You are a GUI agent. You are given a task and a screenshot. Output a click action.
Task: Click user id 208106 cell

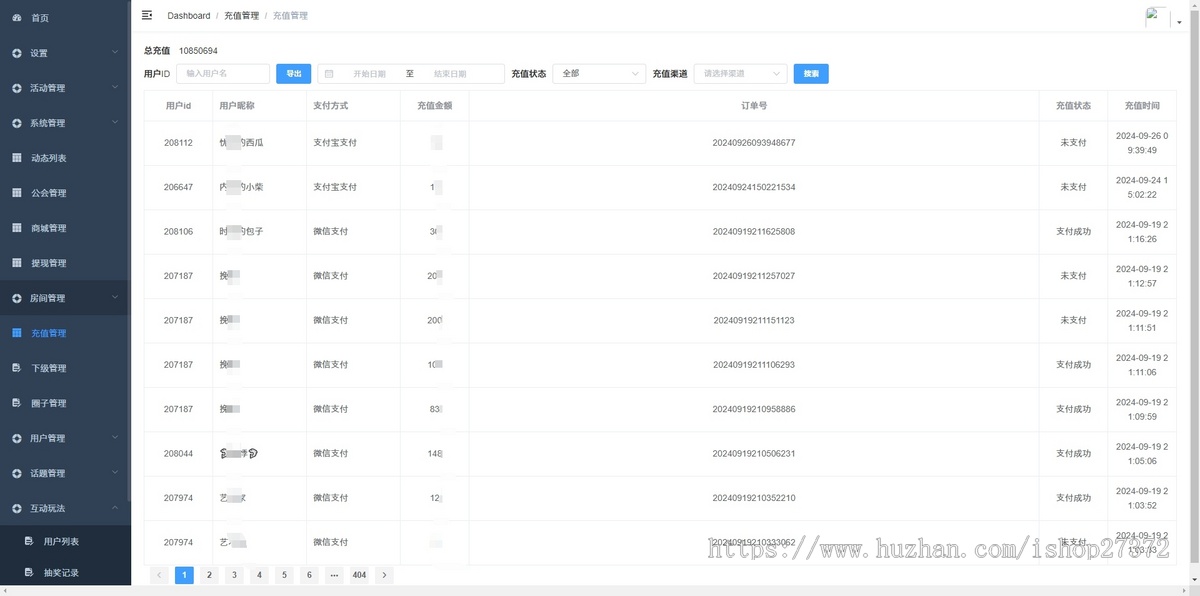[x=178, y=231]
